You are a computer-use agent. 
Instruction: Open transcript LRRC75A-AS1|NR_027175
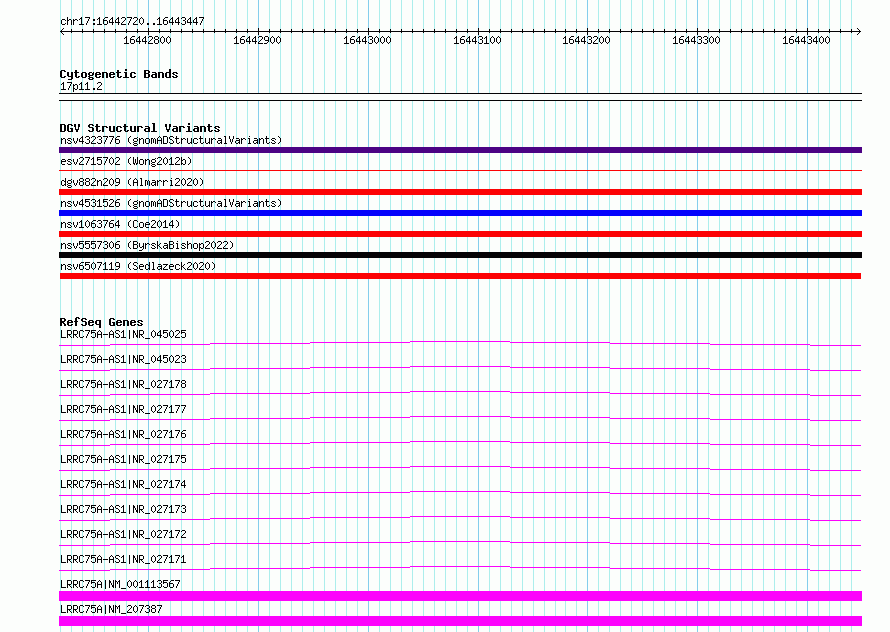pyautogui.click(x=123, y=459)
